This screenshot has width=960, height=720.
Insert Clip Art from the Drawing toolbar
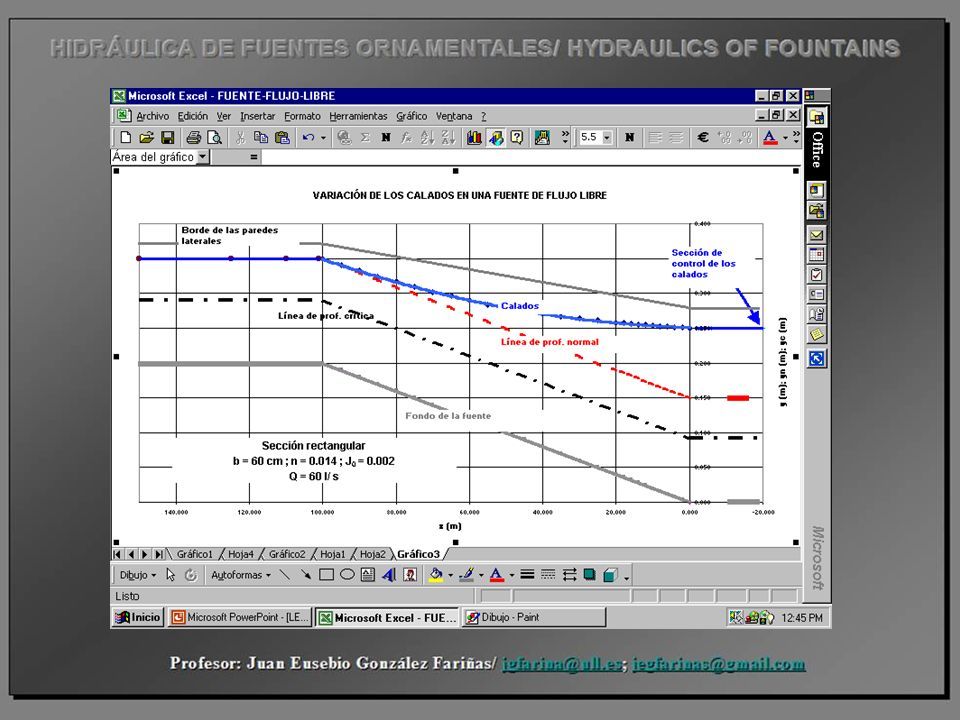tap(410, 575)
